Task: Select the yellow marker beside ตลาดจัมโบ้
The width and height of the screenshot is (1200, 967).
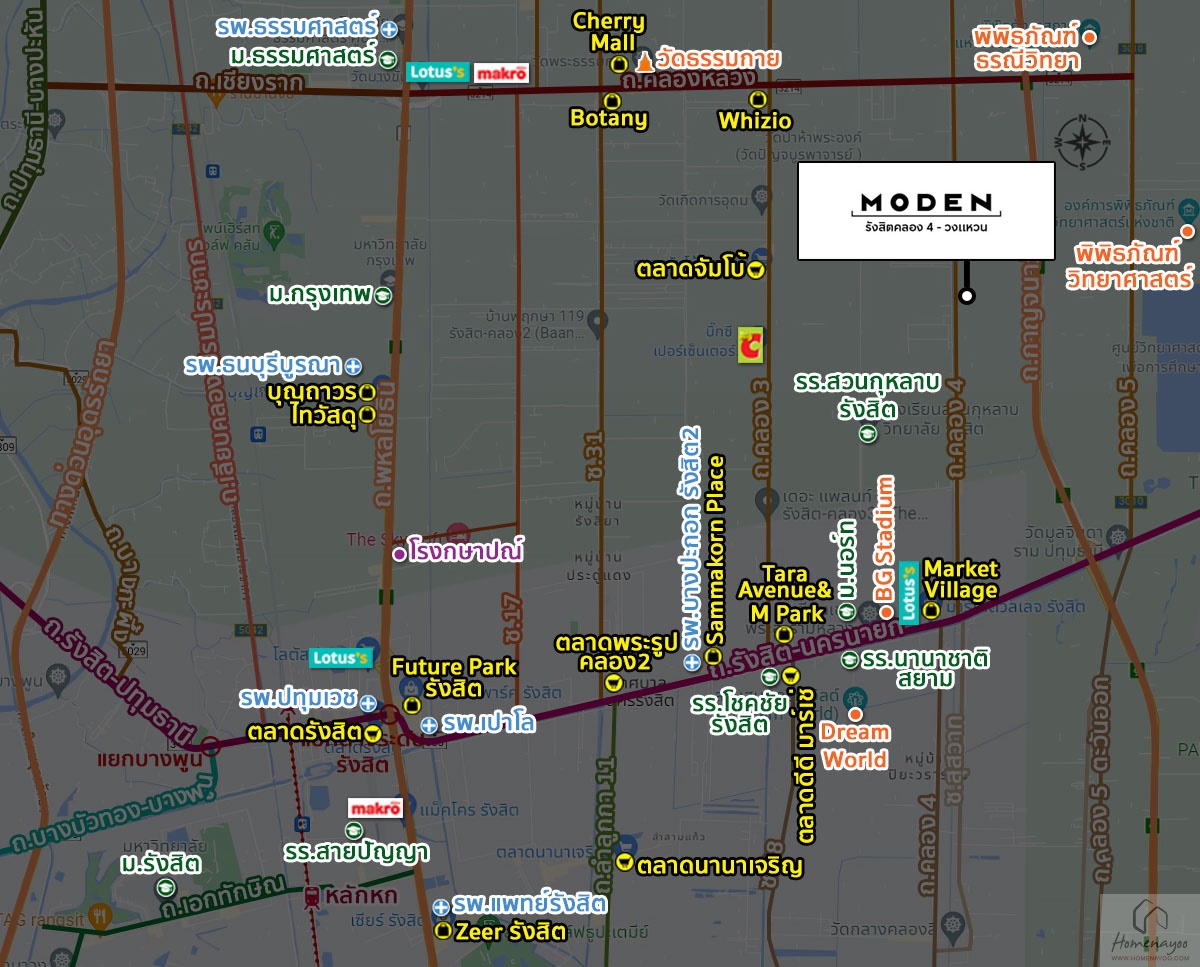Action: [x=757, y=269]
